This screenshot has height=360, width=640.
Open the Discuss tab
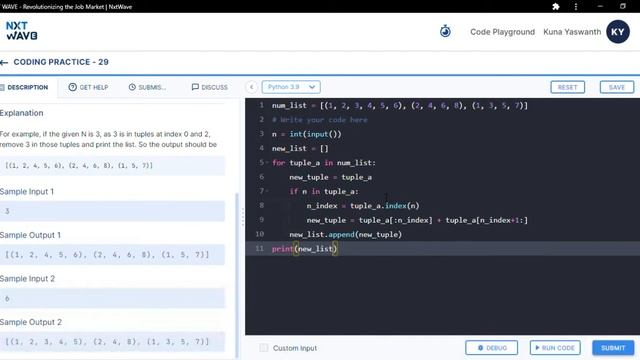pos(210,87)
